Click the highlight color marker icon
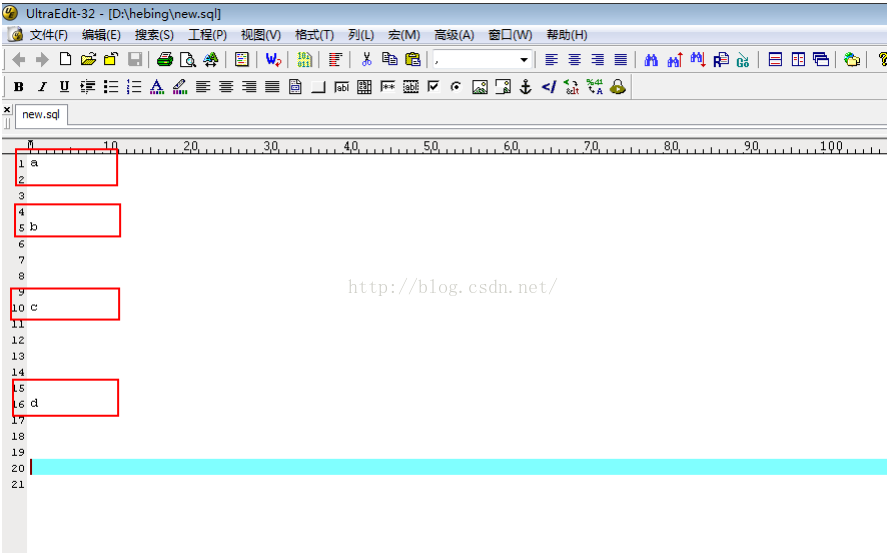Screen dimensions: 887x553 point(180,87)
